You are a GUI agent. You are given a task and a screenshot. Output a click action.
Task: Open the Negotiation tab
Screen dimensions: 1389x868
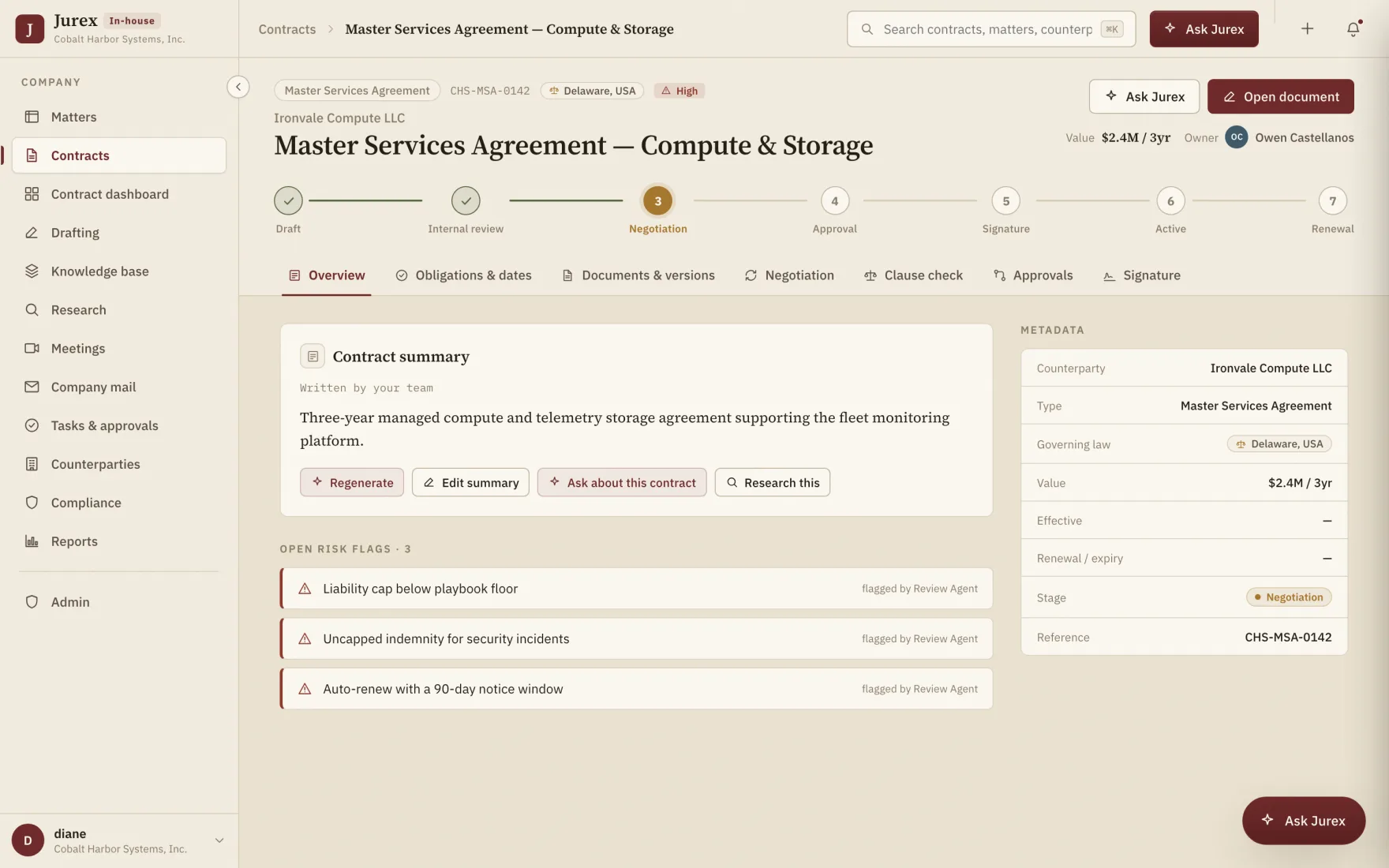(x=788, y=275)
